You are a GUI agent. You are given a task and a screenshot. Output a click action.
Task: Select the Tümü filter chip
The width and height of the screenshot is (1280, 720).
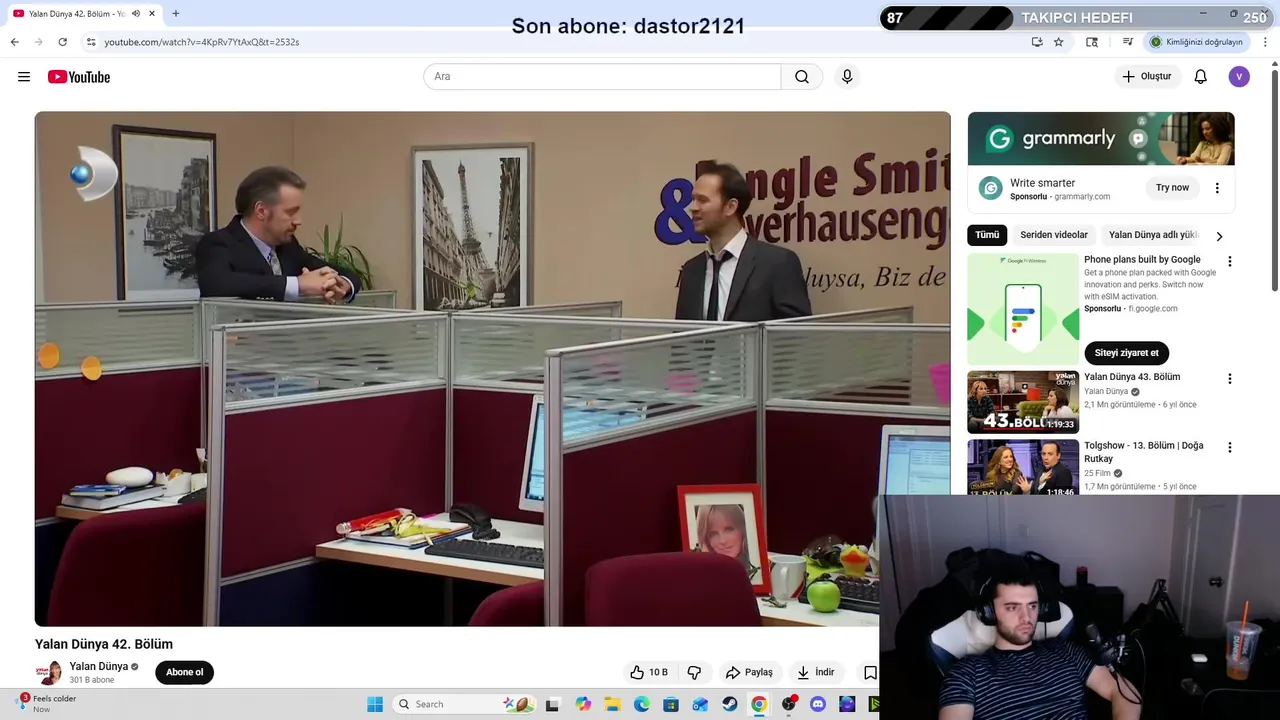[x=987, y=235]
